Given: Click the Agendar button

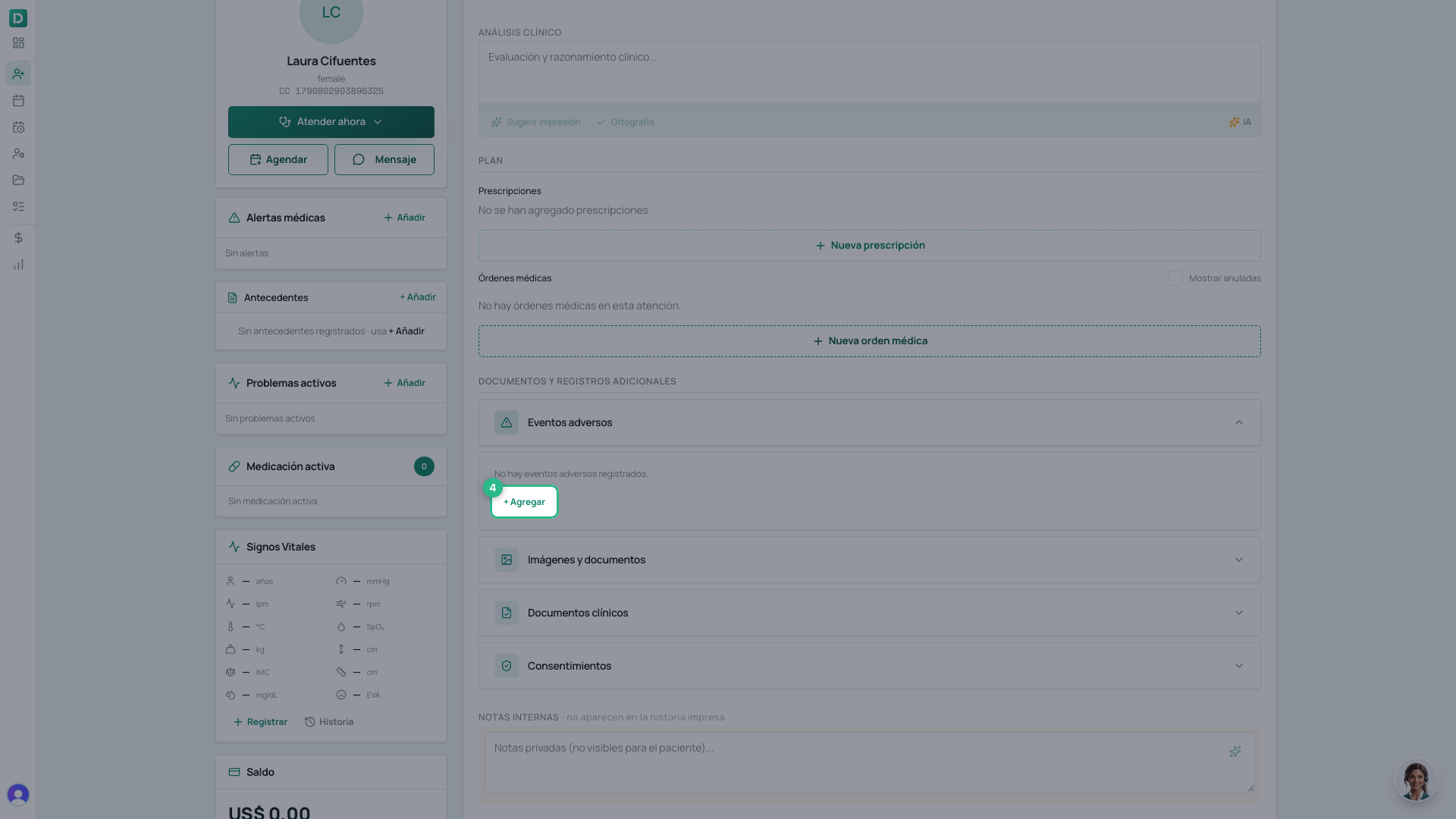Looking at the screenshot, I should click(x=278, y=159).
